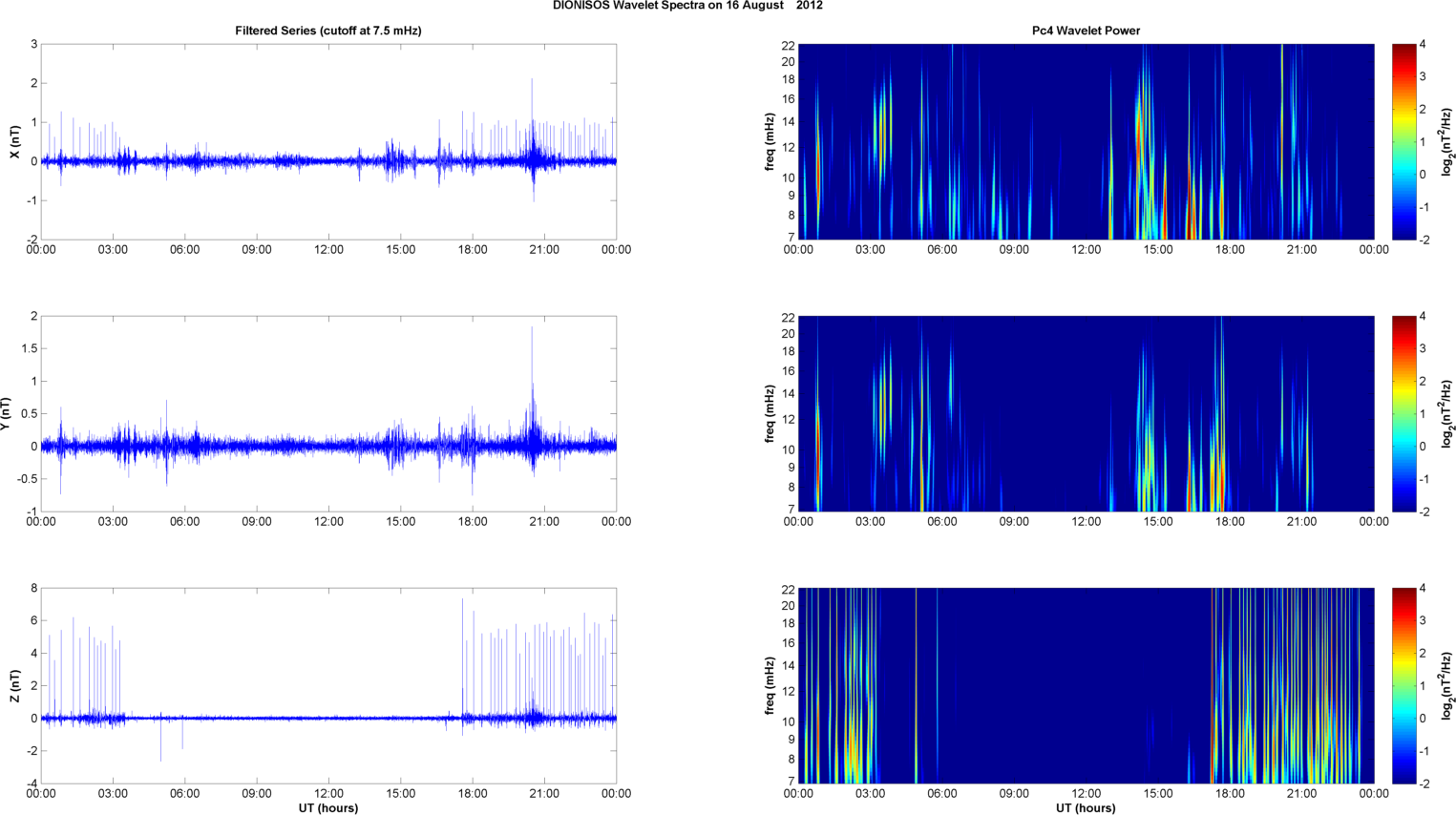Click the '-4' tick on the Z series axis

click(x=32, y=784)
